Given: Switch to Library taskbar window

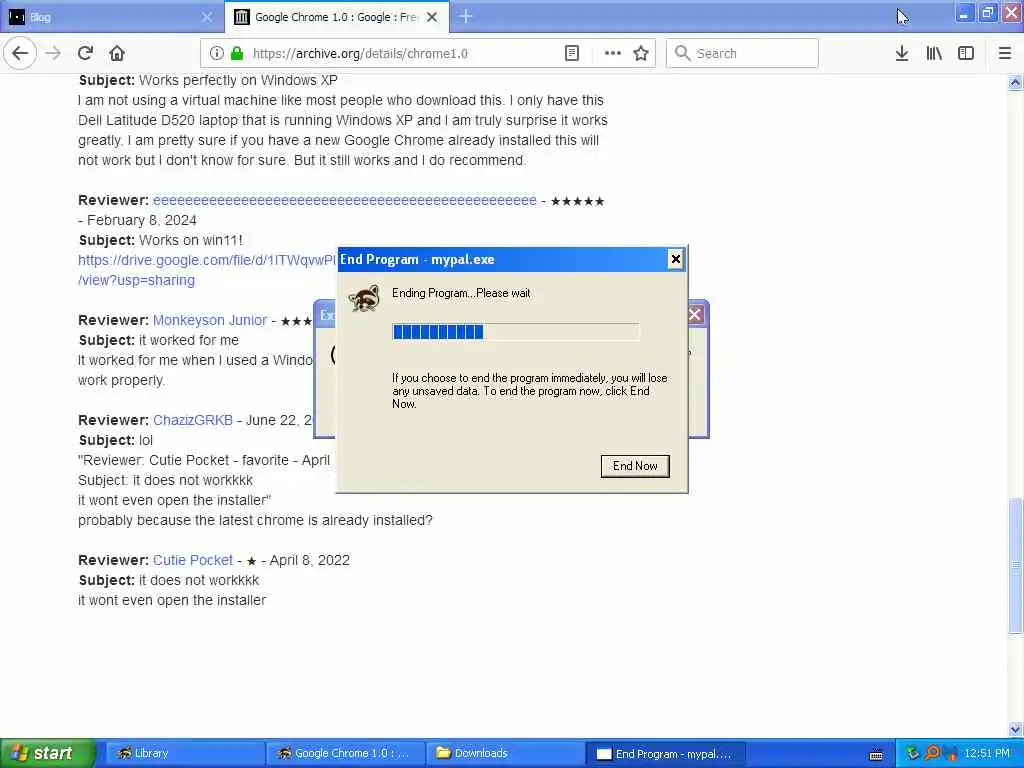Looking at the screenshot, I should coord(185,753).
